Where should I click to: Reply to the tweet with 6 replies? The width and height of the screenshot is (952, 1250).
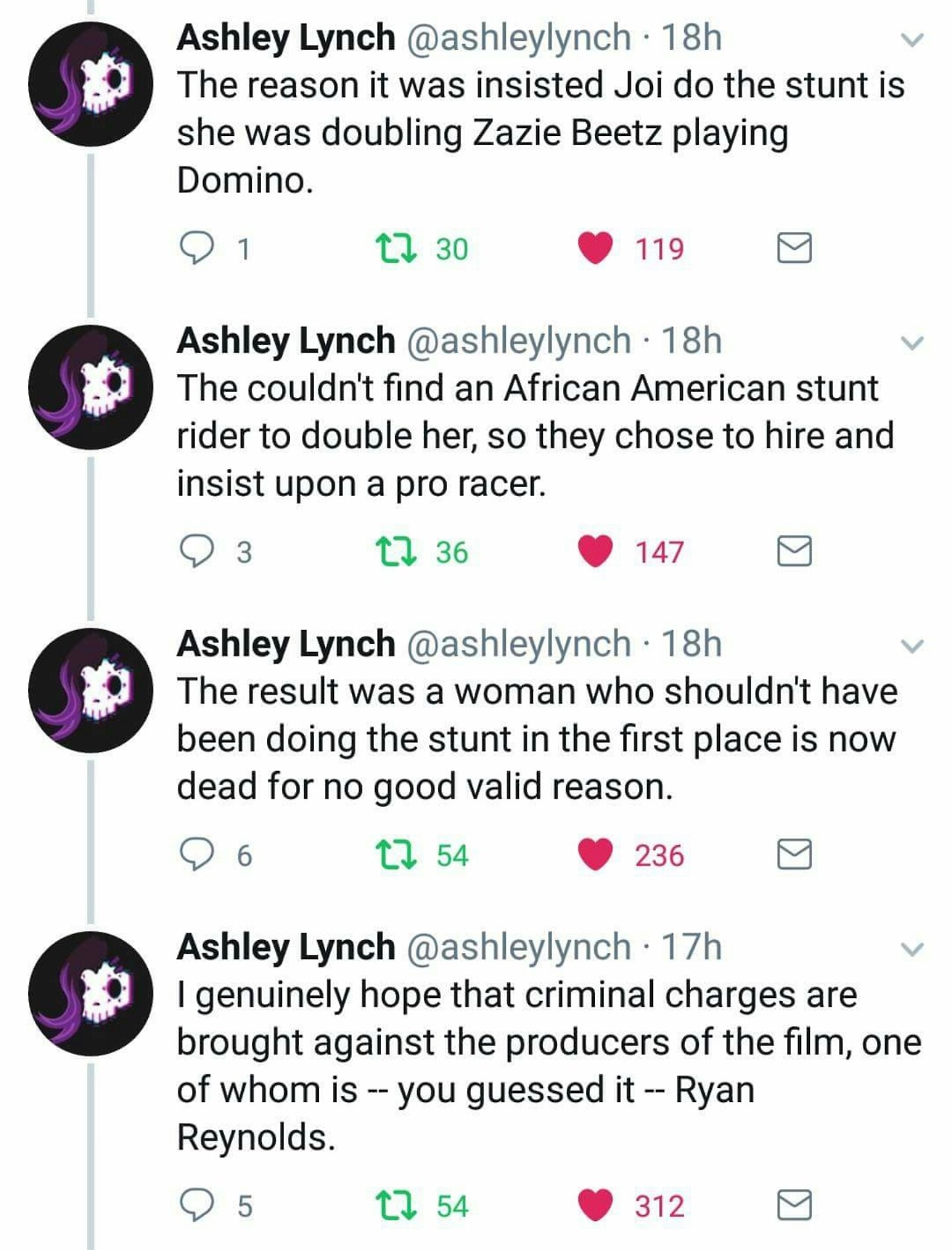pos(196,854)
